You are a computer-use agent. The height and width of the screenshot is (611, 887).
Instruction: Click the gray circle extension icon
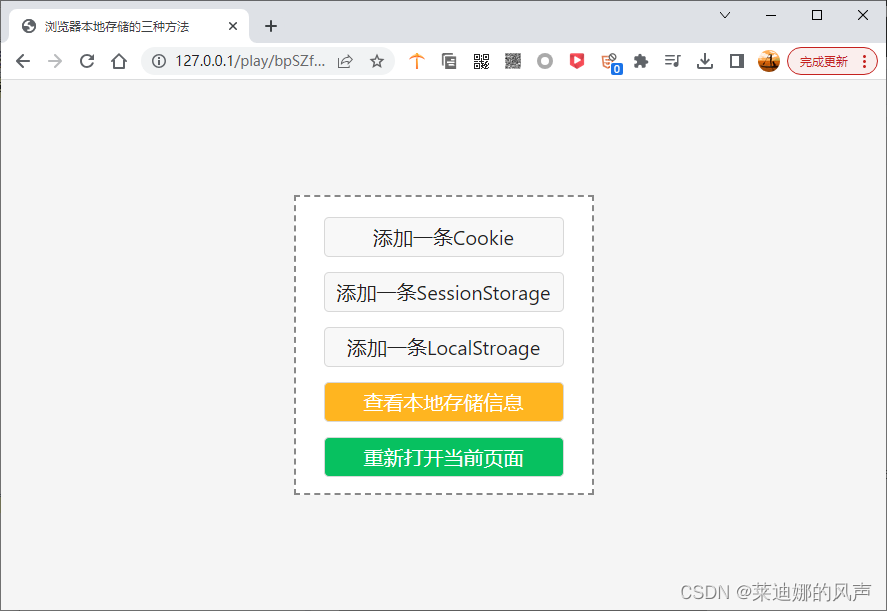(545, 61)
